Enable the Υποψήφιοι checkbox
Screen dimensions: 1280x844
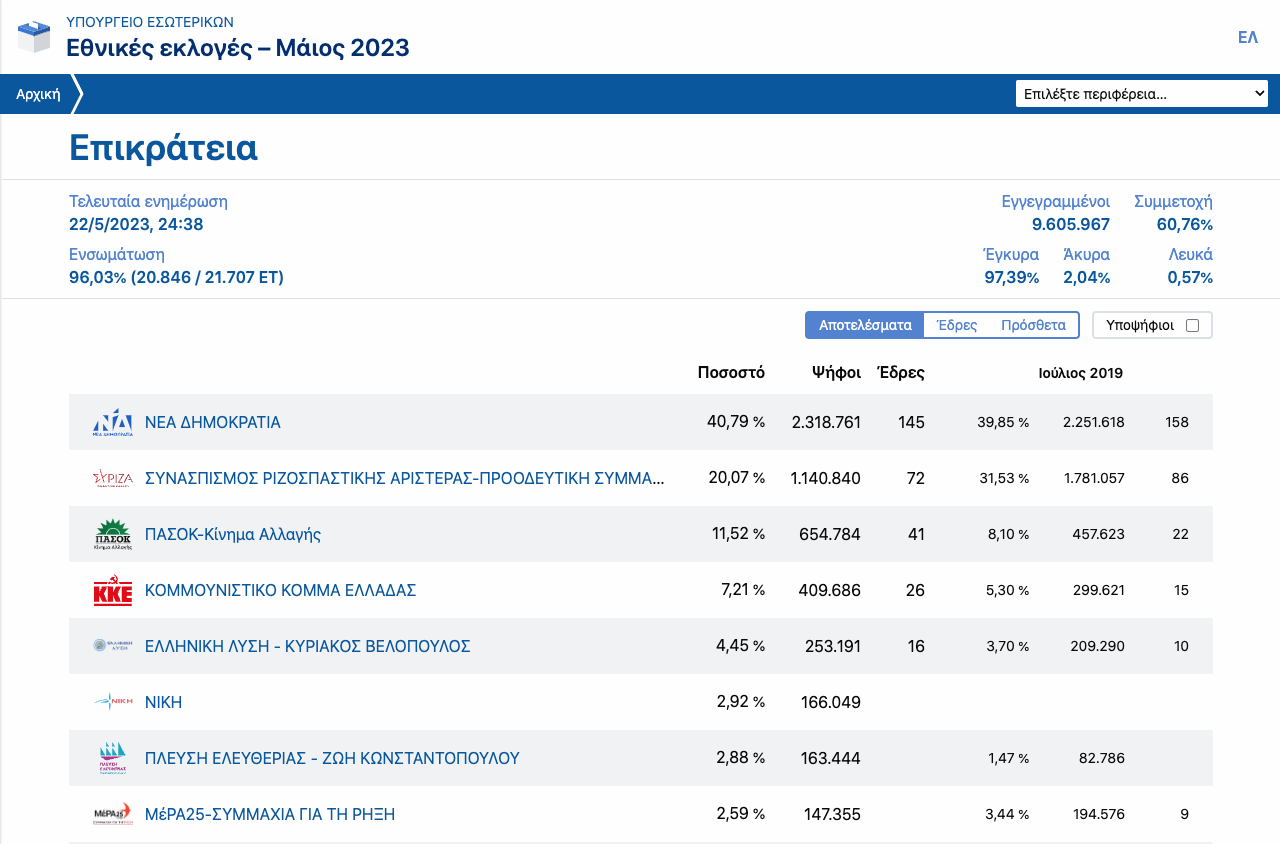click(x=1192, y=325)
